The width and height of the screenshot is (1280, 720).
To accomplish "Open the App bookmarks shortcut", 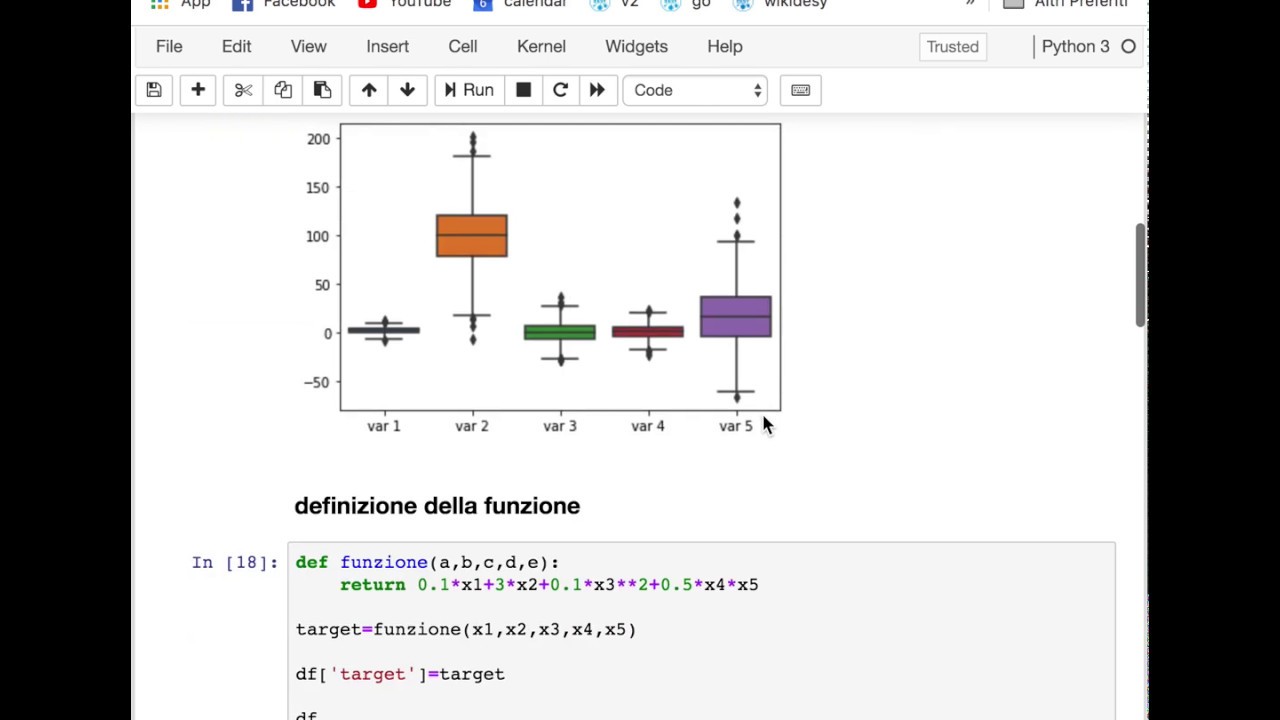I will pos(180,4).
